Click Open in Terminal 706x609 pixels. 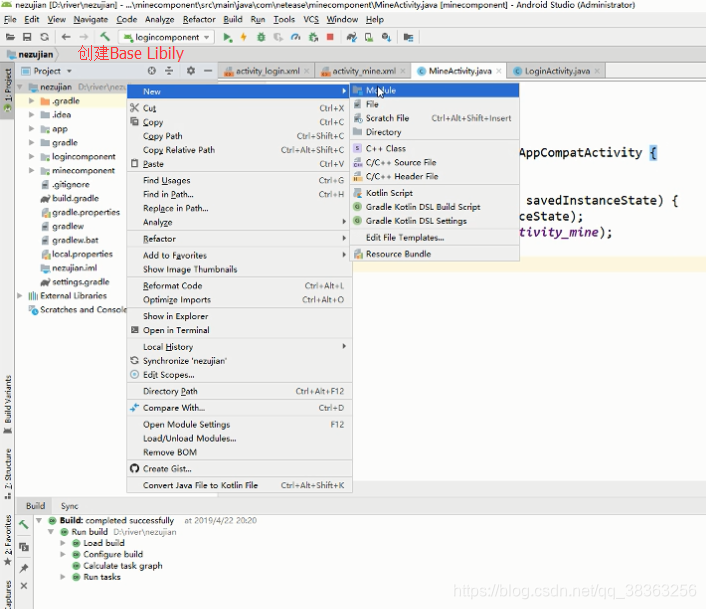[x=239, y=330]
